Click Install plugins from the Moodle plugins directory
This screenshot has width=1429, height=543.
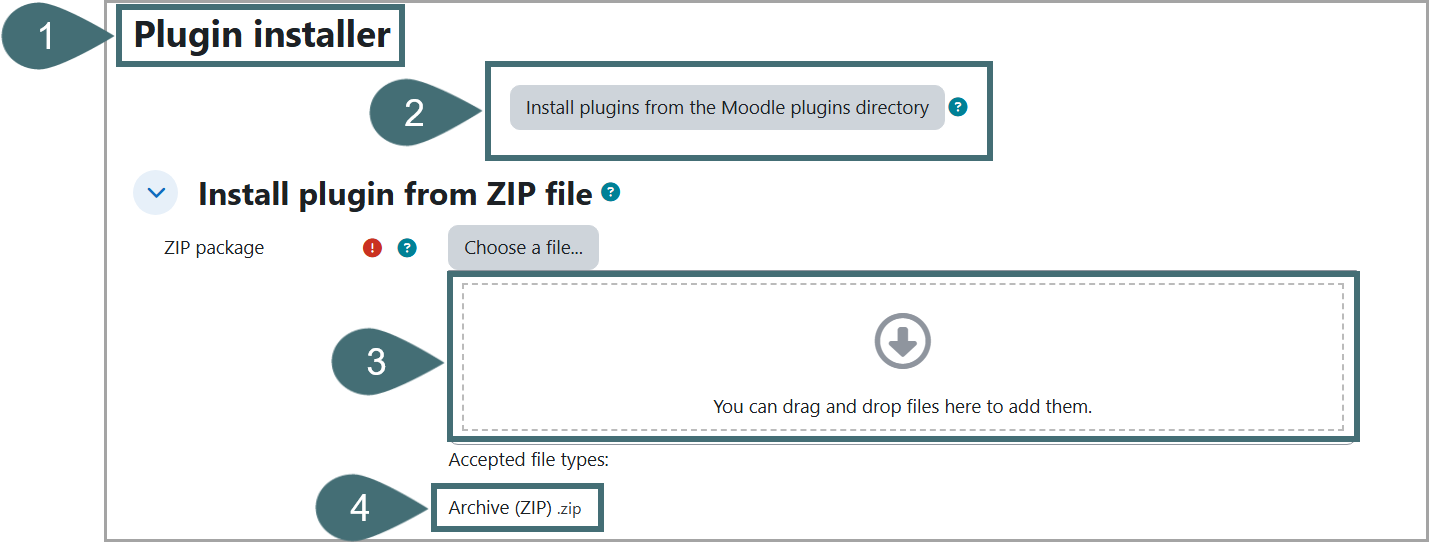coord(727,107)
